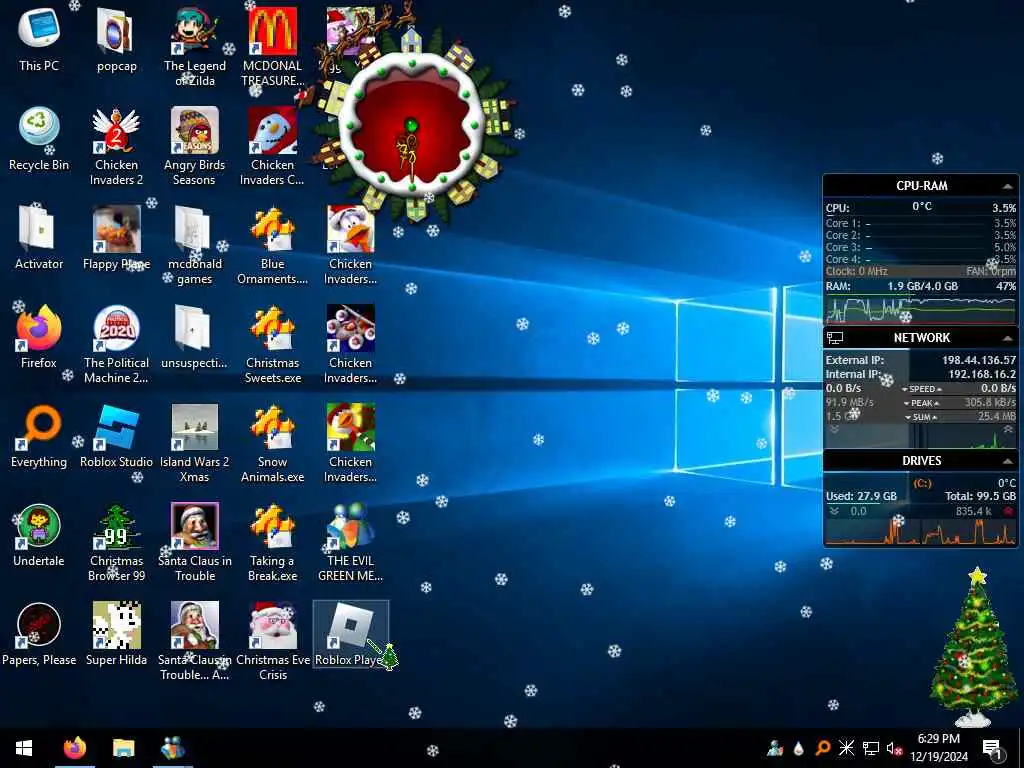Select The Political Machine 2020 shortcut
1024x768 pixels.
[x=116, y=344]
